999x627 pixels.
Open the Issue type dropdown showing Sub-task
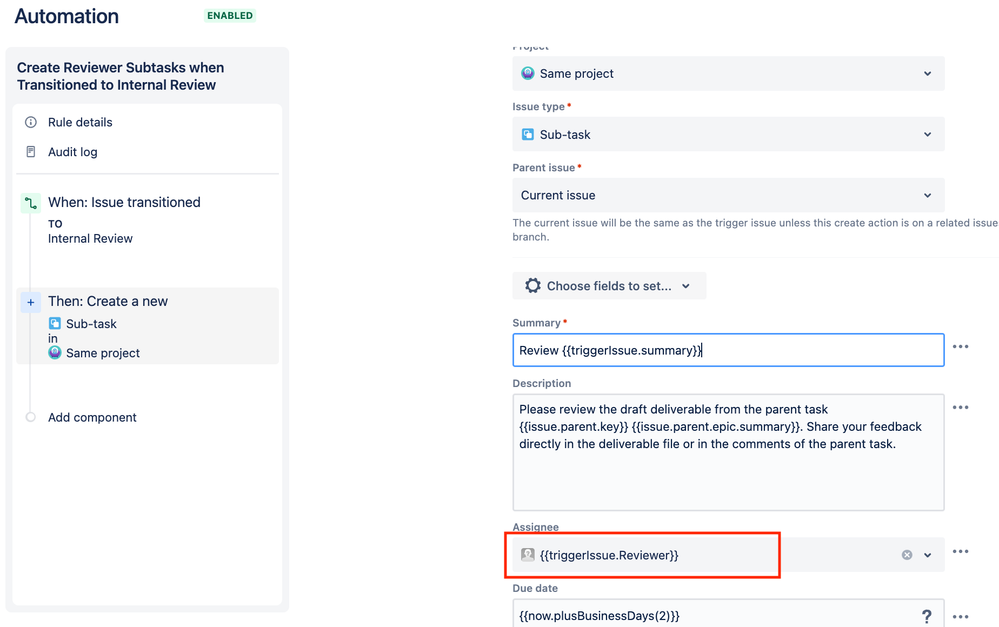728,134
